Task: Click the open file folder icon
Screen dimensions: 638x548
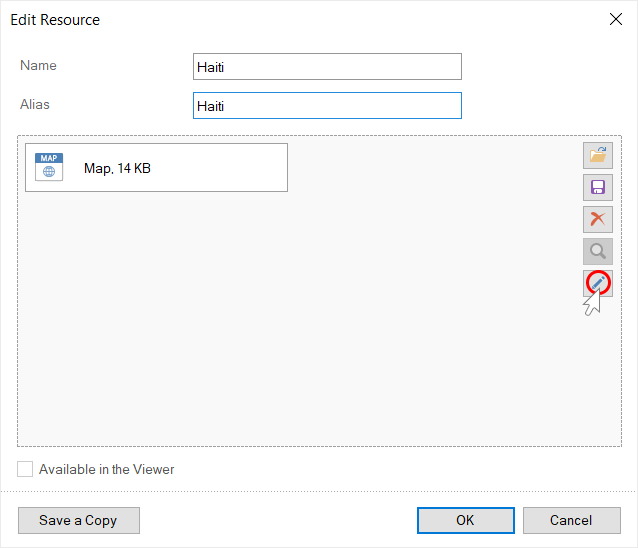Action: (598, 155)
